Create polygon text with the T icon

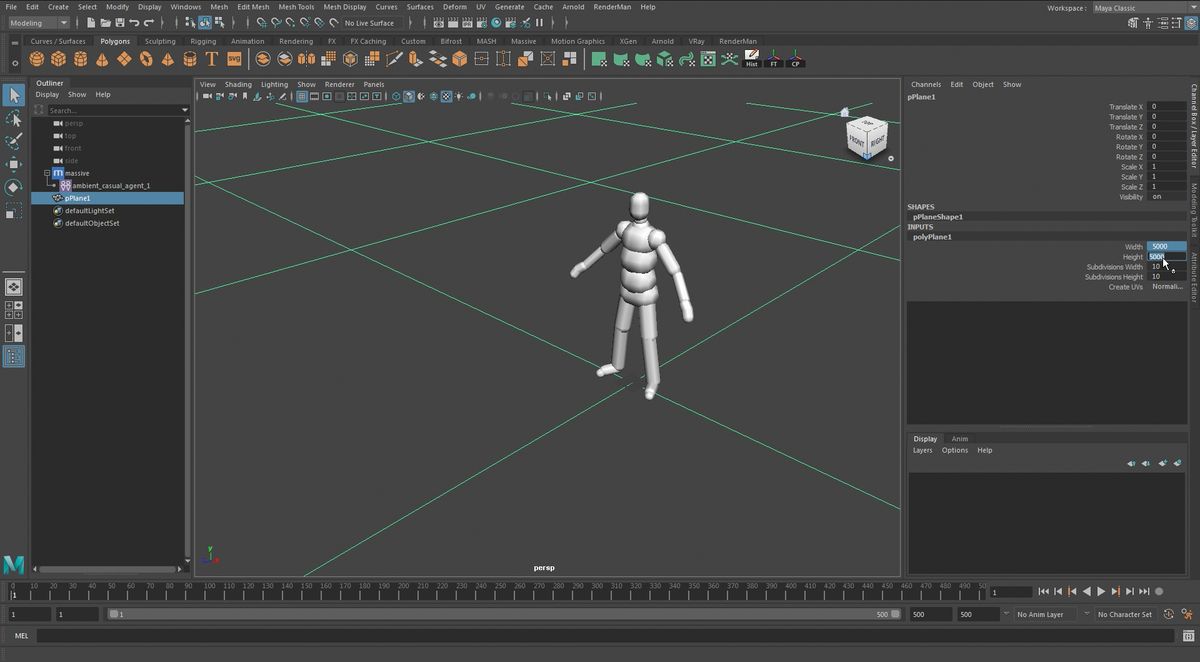click(x=212, y=59)
